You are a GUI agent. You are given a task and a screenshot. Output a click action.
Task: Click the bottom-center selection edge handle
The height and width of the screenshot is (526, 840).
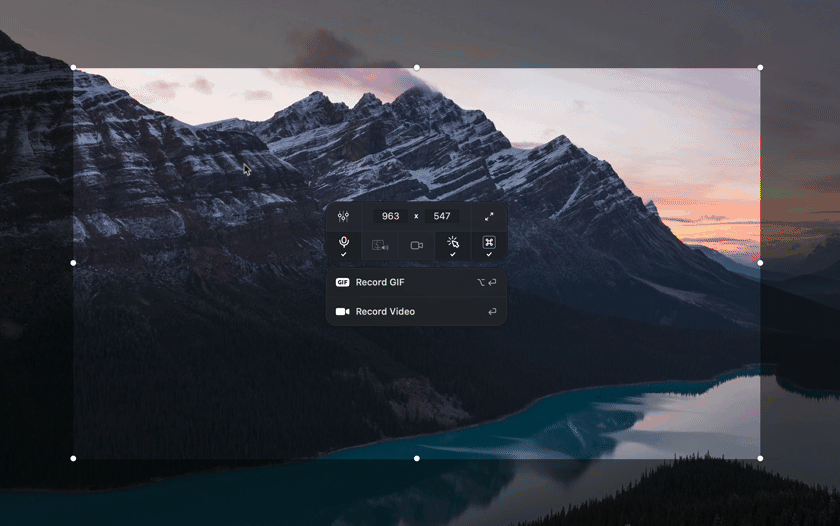point(417,459)
